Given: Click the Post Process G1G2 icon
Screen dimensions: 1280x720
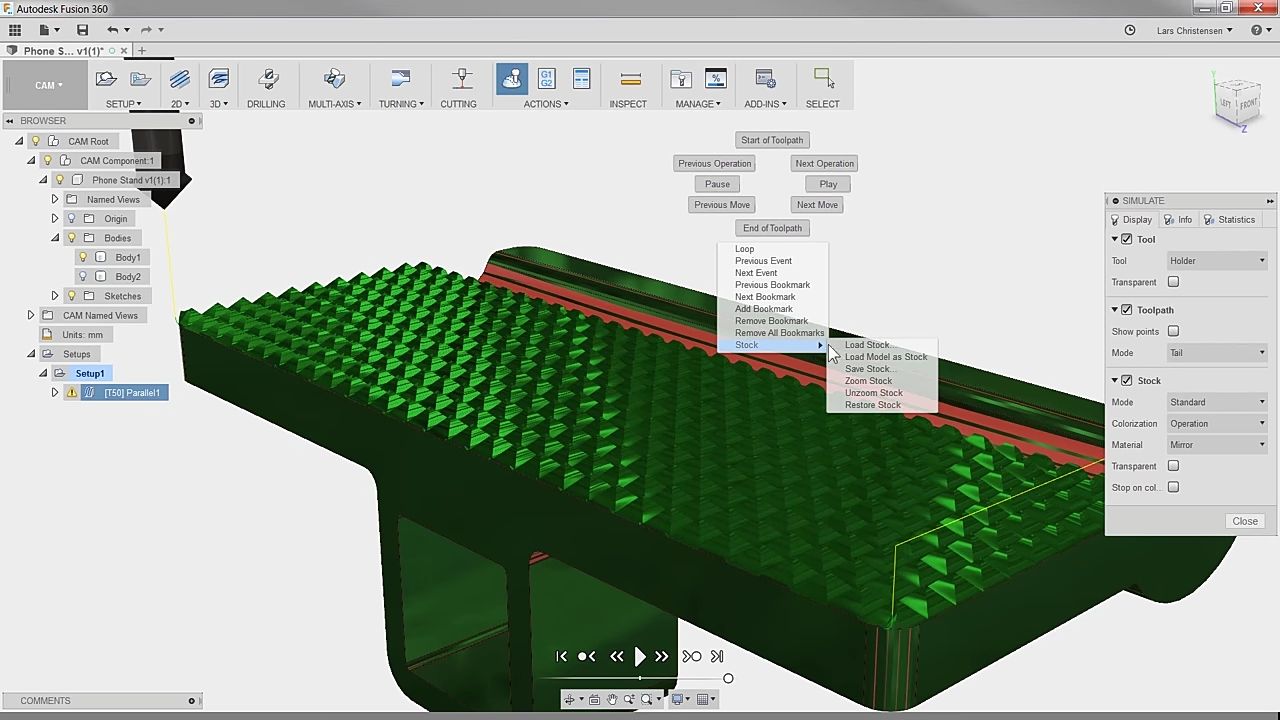Looking at the screenshot, I should click(x=546, y=79).
